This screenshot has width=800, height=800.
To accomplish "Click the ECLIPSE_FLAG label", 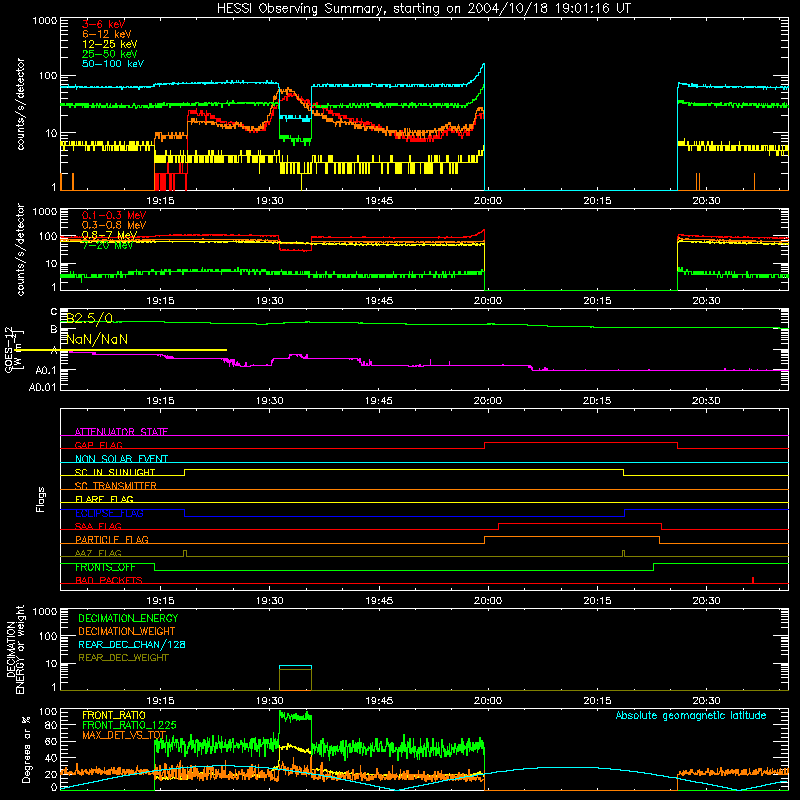I will pyautogui.click(x=109, y=513).
